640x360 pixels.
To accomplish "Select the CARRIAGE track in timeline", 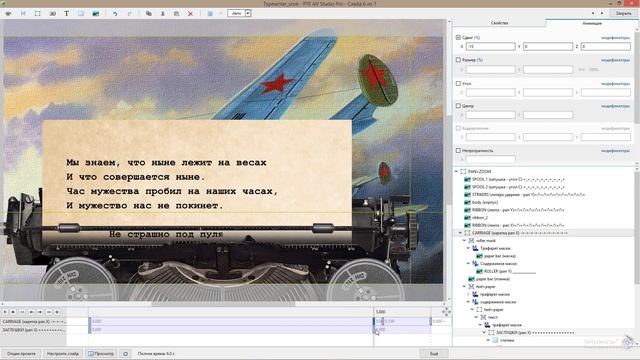I will (33, 322).
